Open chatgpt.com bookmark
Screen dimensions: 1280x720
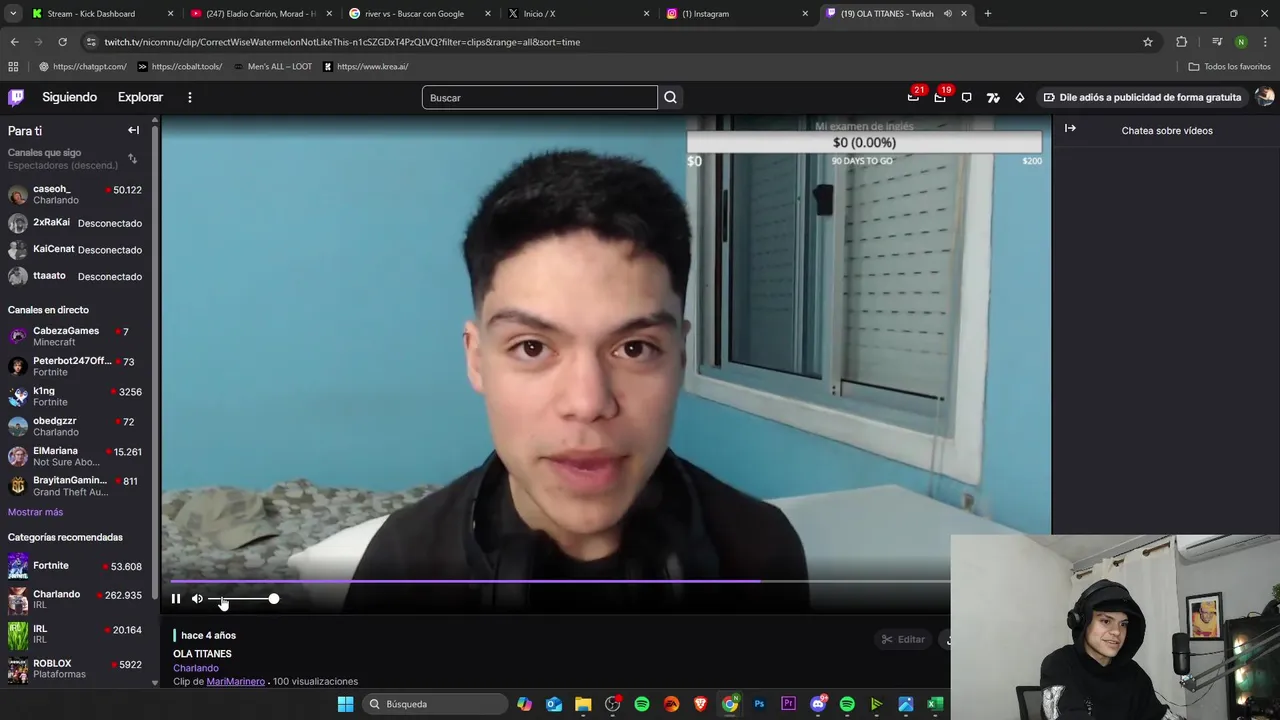(82, 67)
